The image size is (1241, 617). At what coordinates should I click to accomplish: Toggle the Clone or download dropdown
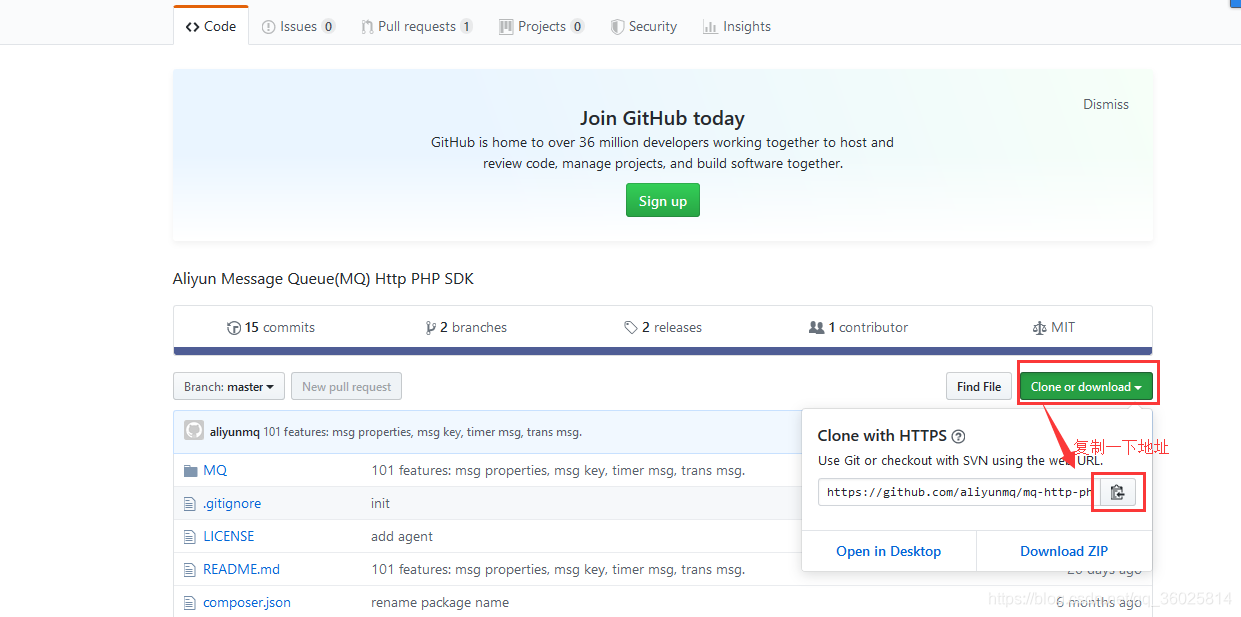(1086, 386)
